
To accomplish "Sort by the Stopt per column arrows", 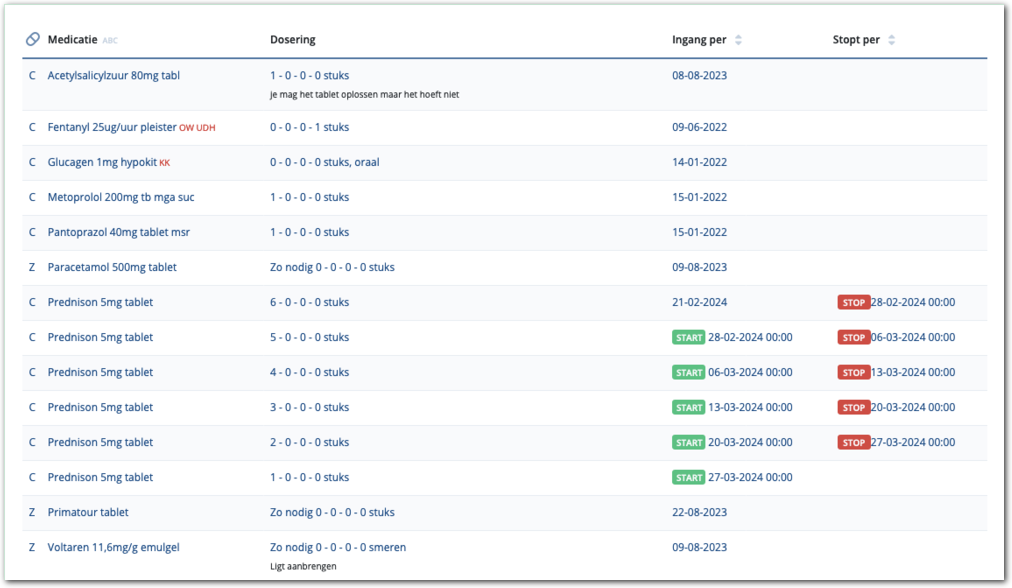I will coord(891,40).
